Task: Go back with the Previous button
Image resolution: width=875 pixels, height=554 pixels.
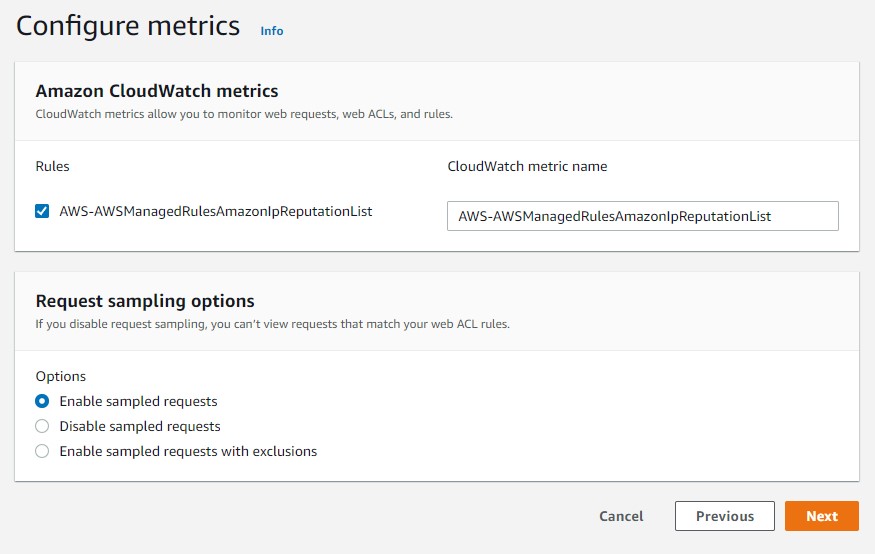Action: pyautogui.click(x=724, y=516)
